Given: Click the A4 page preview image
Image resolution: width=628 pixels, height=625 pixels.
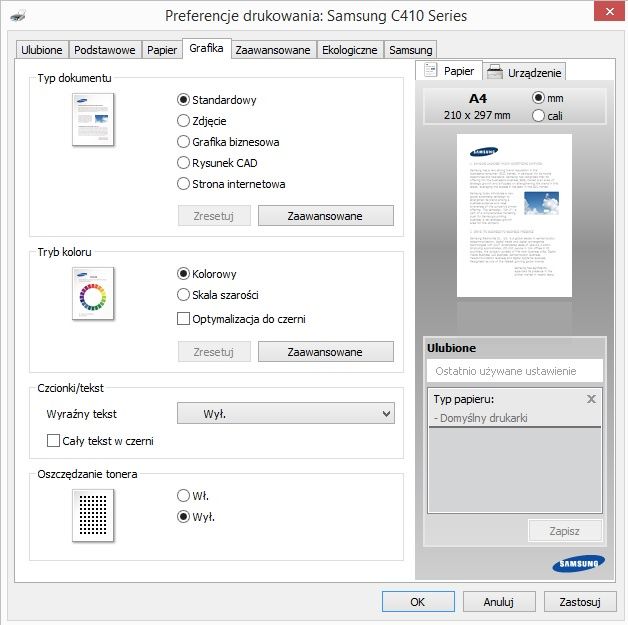Looking at the screenshot, I should click(514, 215).
